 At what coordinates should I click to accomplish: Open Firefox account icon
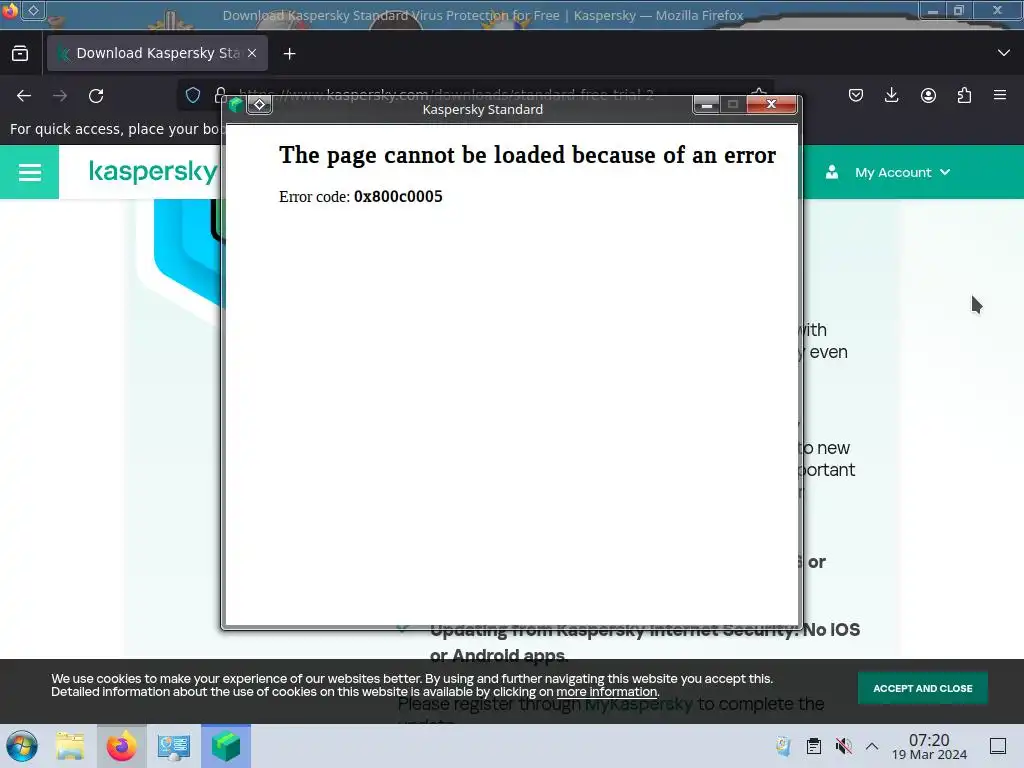click(x=928, y=96)
